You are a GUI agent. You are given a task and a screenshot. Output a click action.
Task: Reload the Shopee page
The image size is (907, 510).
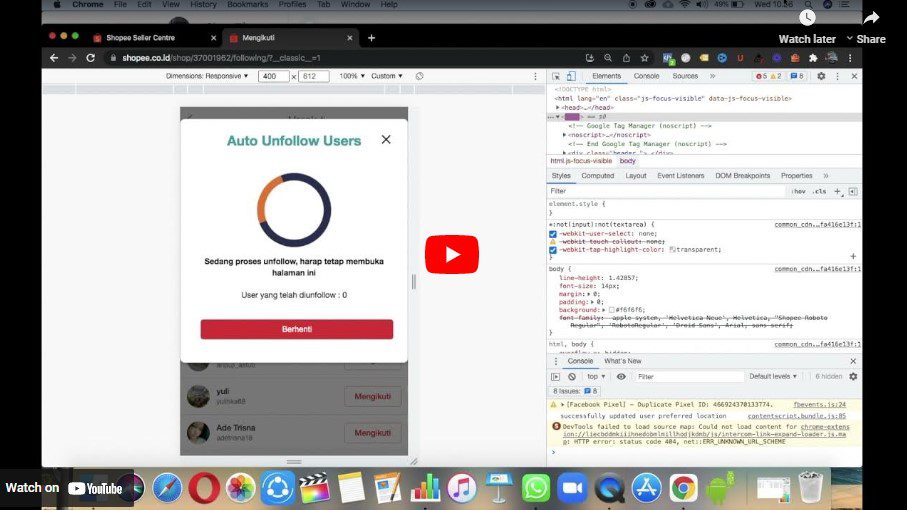point(91,58)
